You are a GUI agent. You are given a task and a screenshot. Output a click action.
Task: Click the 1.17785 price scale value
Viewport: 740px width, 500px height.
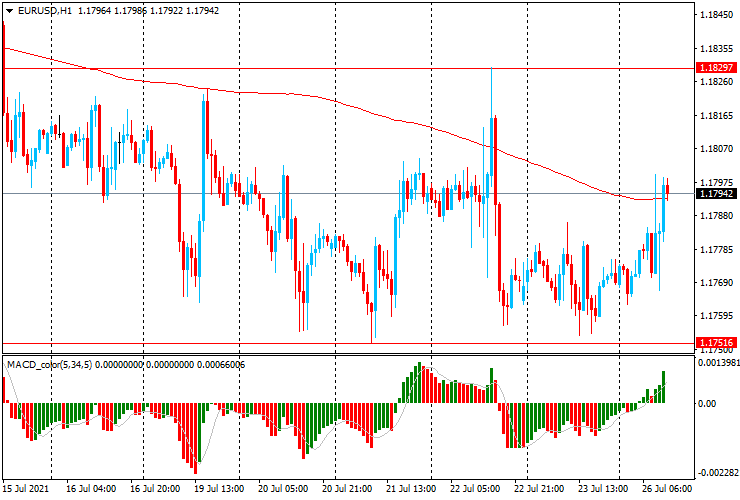[x=716, y=249]
